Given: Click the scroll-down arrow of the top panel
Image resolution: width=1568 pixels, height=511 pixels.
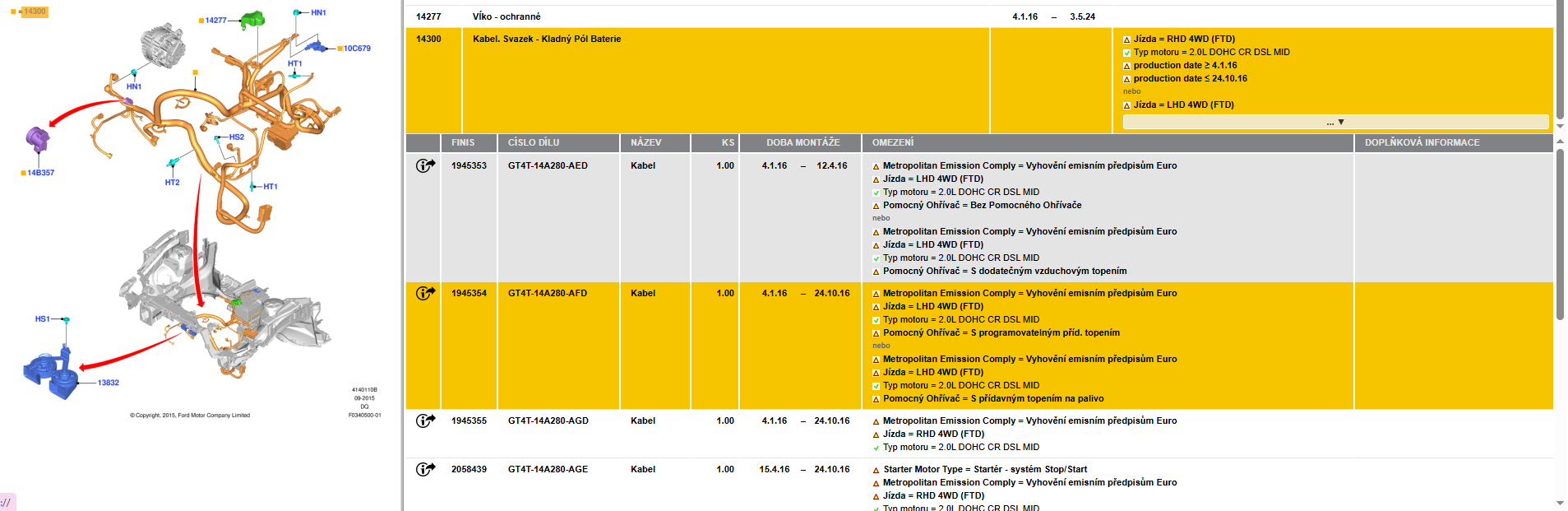Looking at the screenshot, I should (1560, 127).
